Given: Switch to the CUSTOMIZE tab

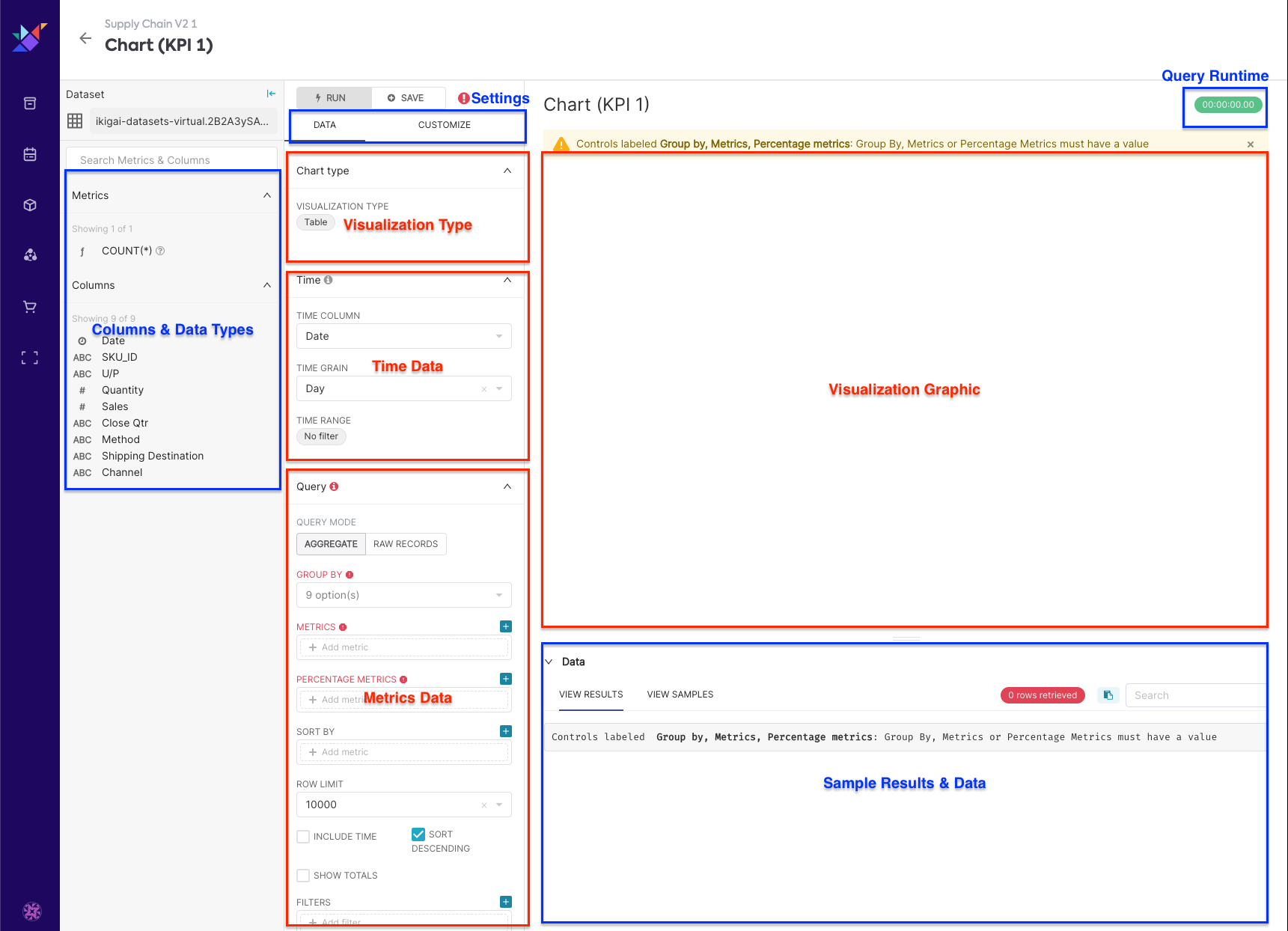Looking at the screenshot, I should [x=444, y=125].
